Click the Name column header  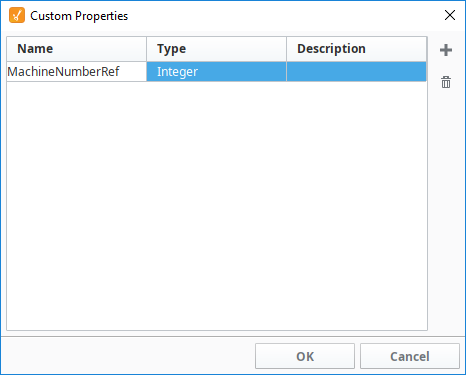(x=76, y=49)
